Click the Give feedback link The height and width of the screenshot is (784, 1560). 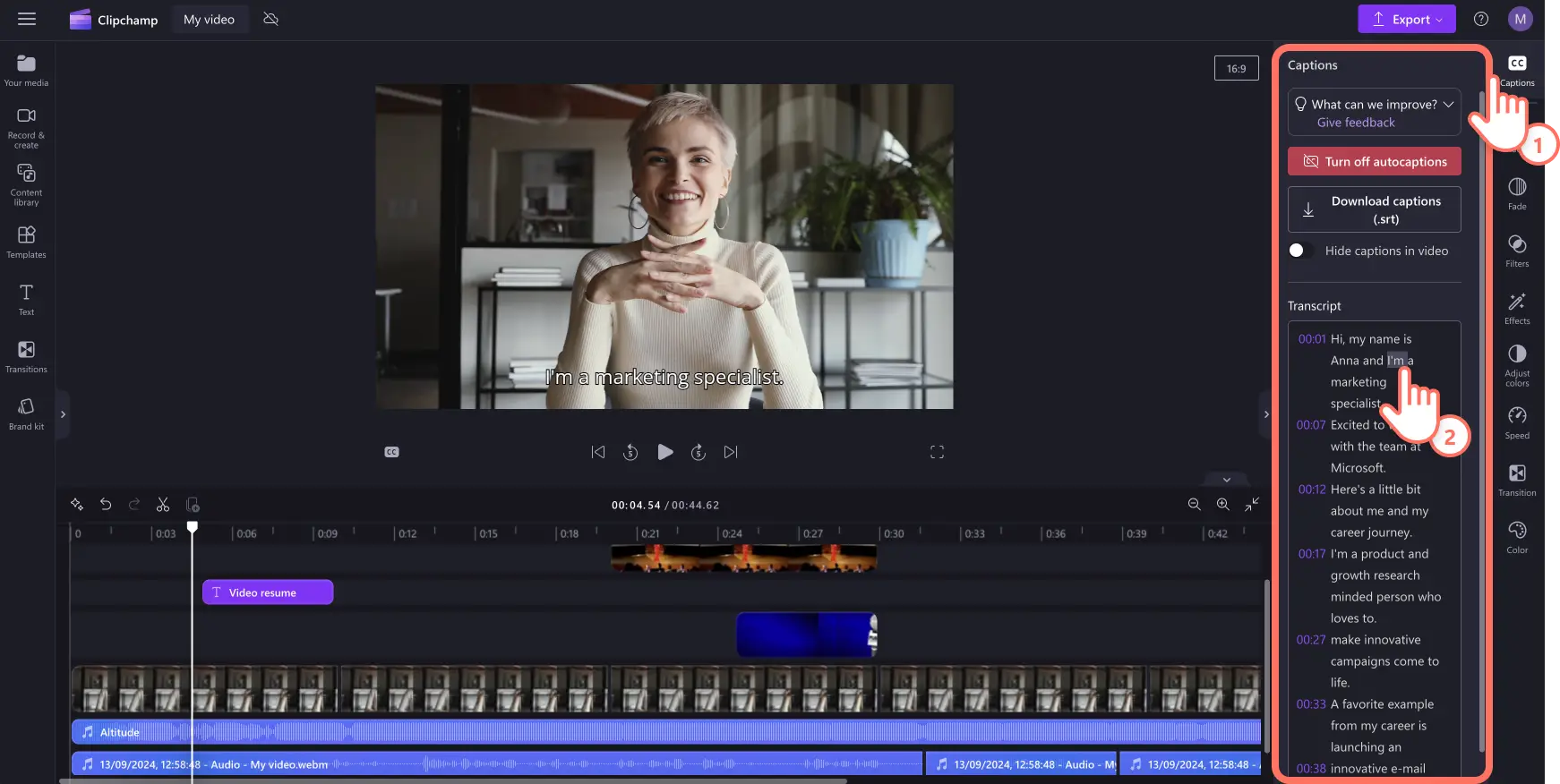pos(1356,123)
